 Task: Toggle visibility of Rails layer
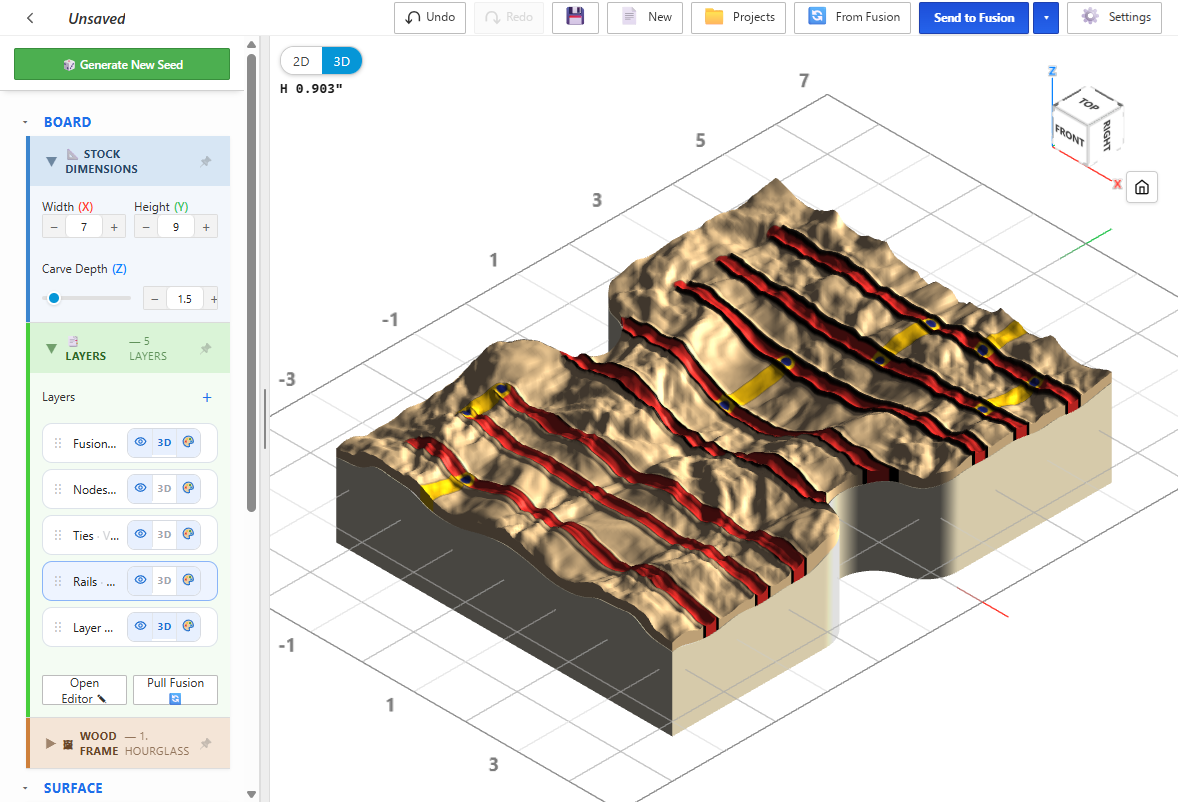point(140,580)
